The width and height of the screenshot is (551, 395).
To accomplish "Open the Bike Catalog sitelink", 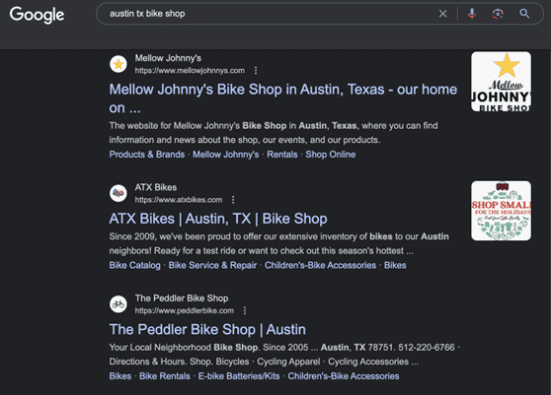I will click(135, 265).
